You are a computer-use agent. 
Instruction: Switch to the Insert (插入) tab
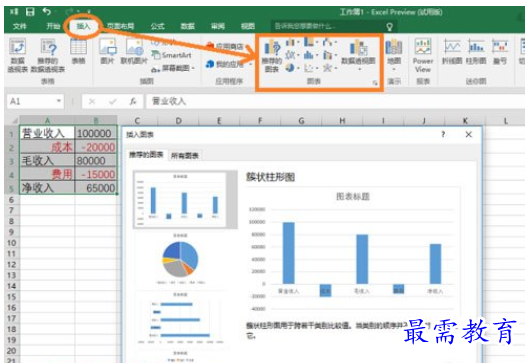[83, 26]
